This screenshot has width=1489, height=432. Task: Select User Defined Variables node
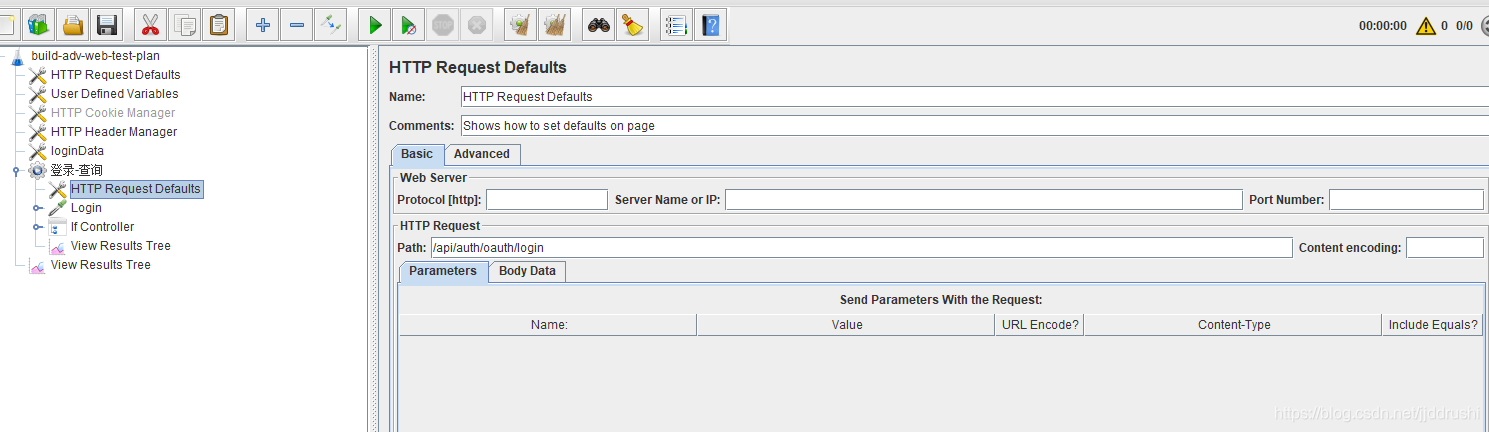115,94
